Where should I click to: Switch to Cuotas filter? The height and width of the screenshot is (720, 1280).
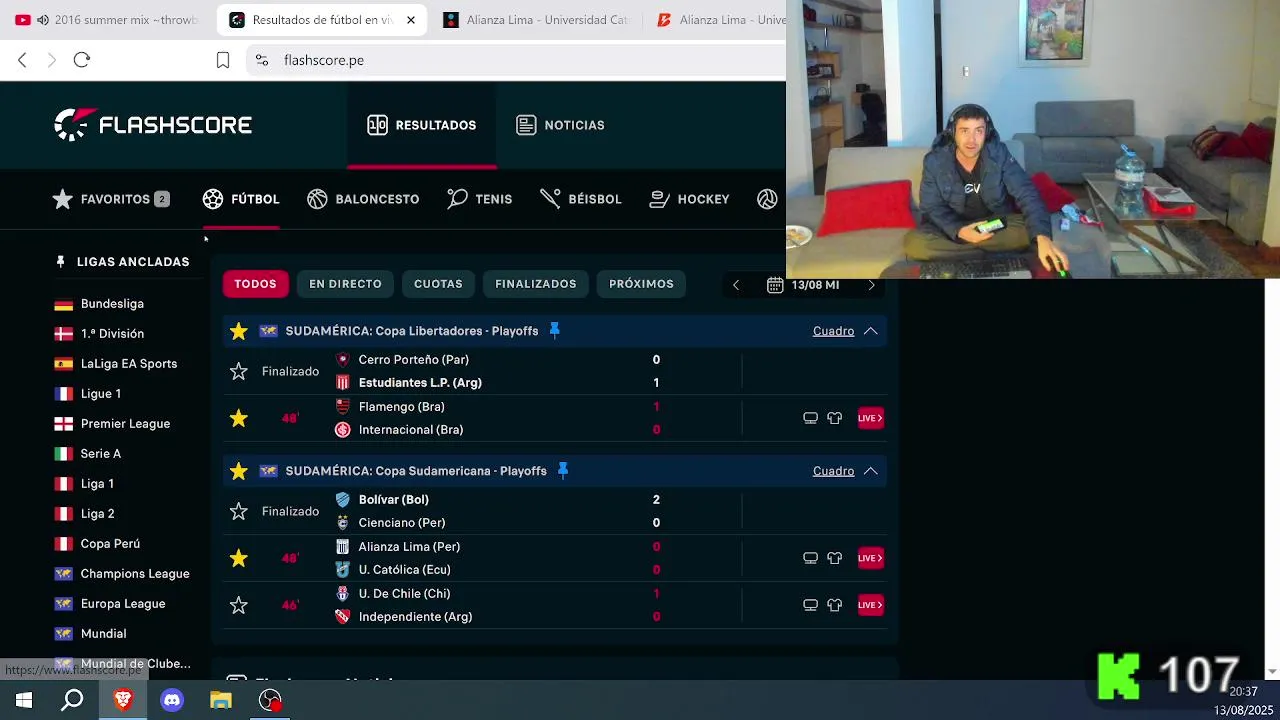click(x=438, y=284)
